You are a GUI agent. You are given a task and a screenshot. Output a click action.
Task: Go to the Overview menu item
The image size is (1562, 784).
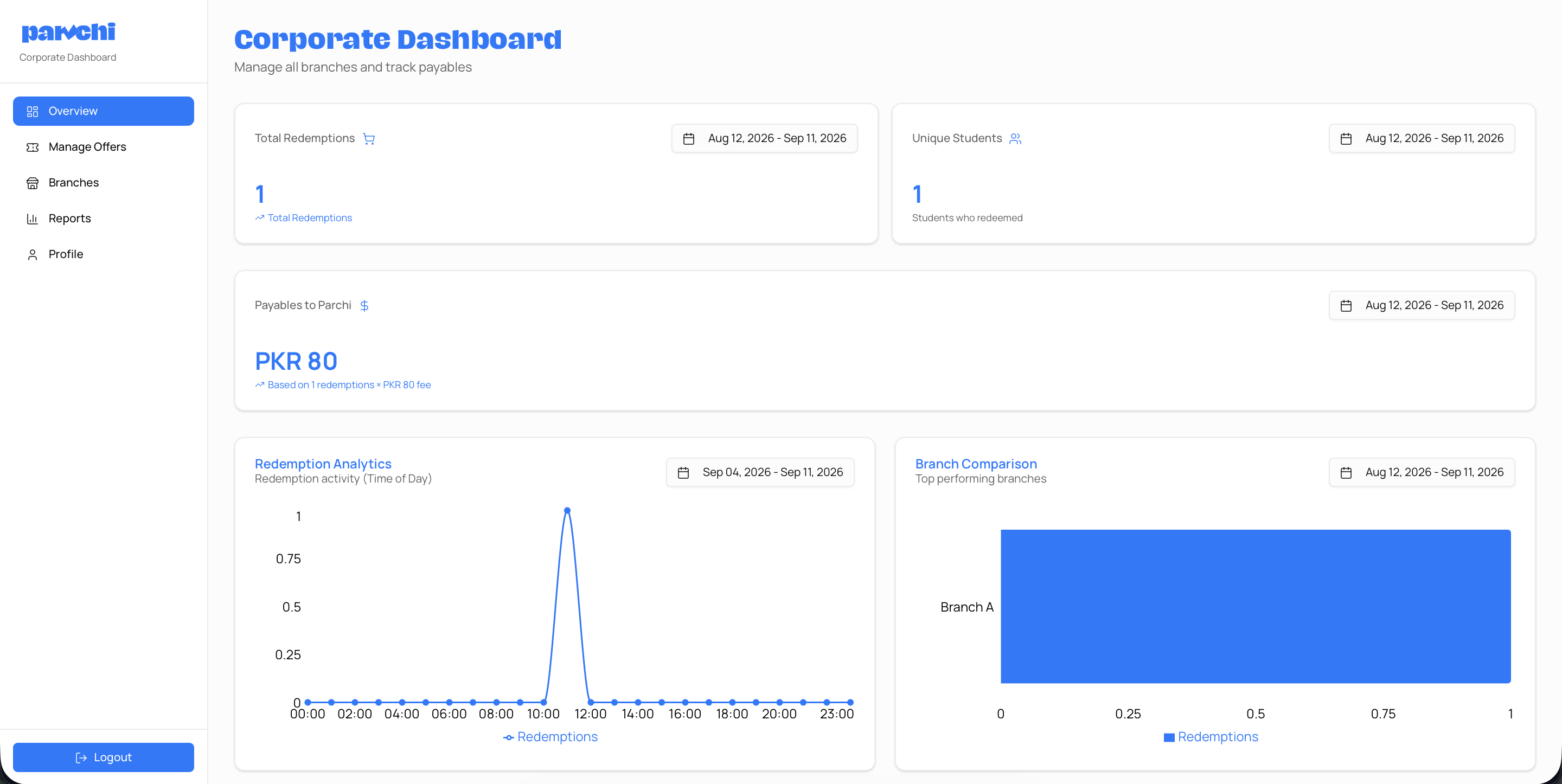tap(104, 111)
